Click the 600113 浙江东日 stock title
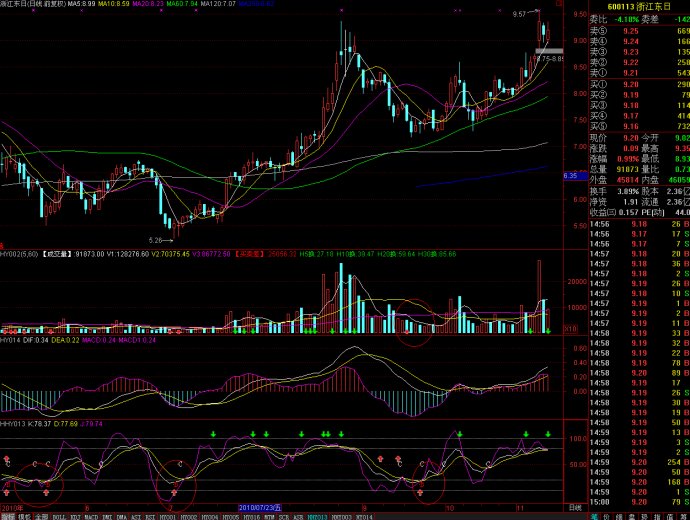The width and height of the screenshot is (690, 520). pos(640,5)
